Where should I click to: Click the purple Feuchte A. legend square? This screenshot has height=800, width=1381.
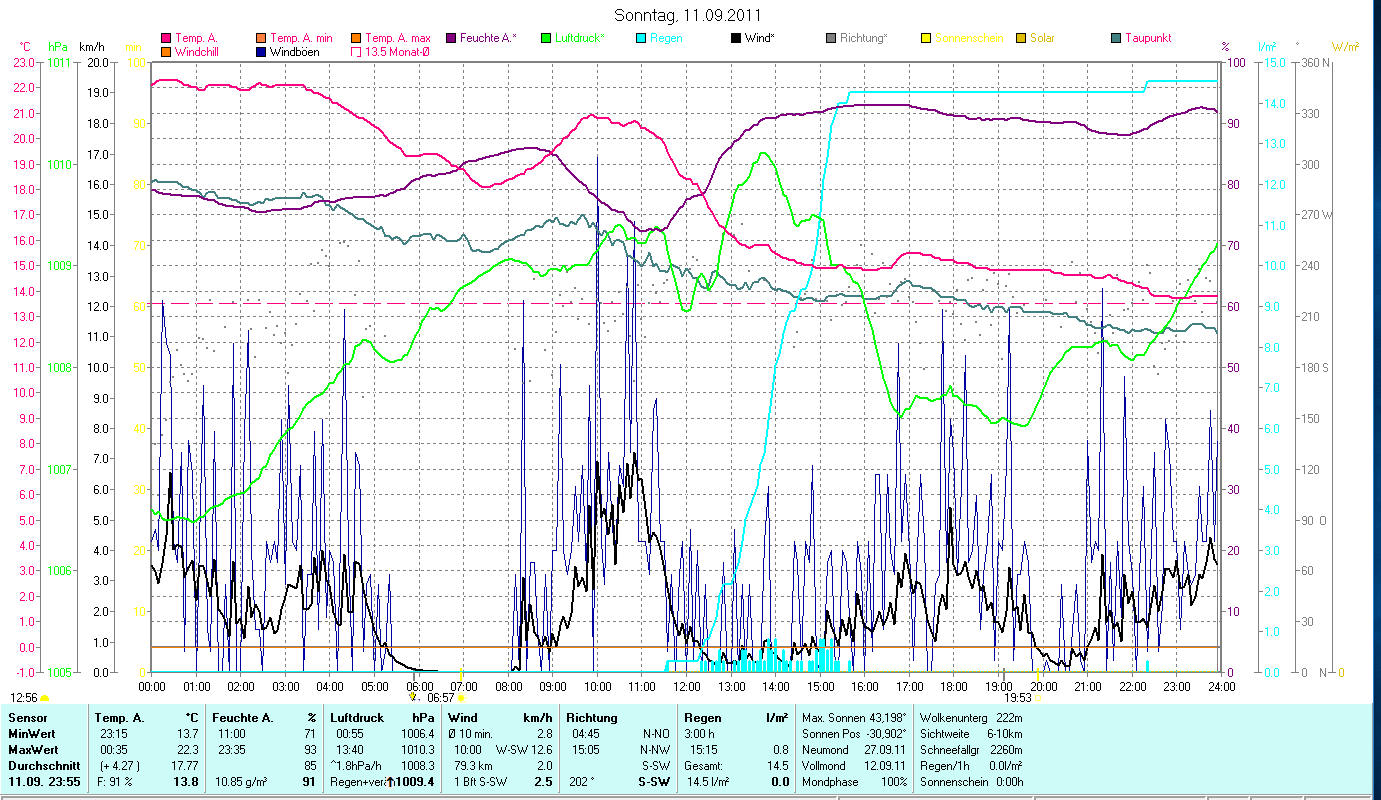pyautogui.click(x=451, y=38)
